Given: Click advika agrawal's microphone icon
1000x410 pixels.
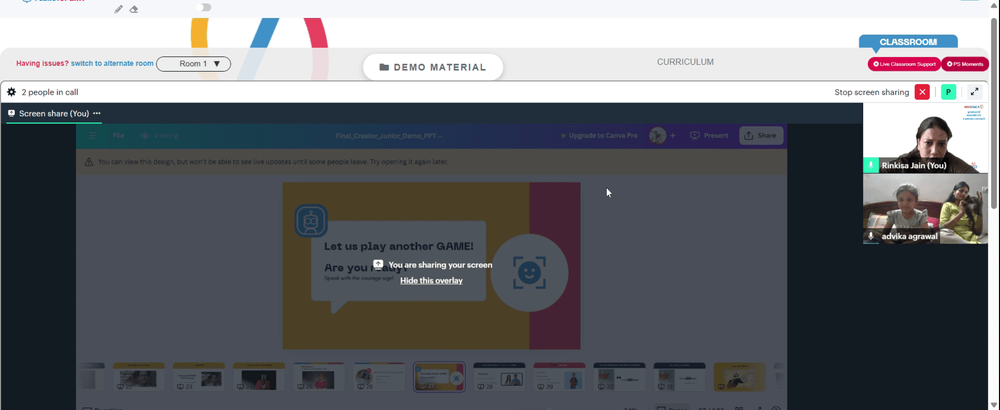Looking at the screenshot, I should [871, 236].
